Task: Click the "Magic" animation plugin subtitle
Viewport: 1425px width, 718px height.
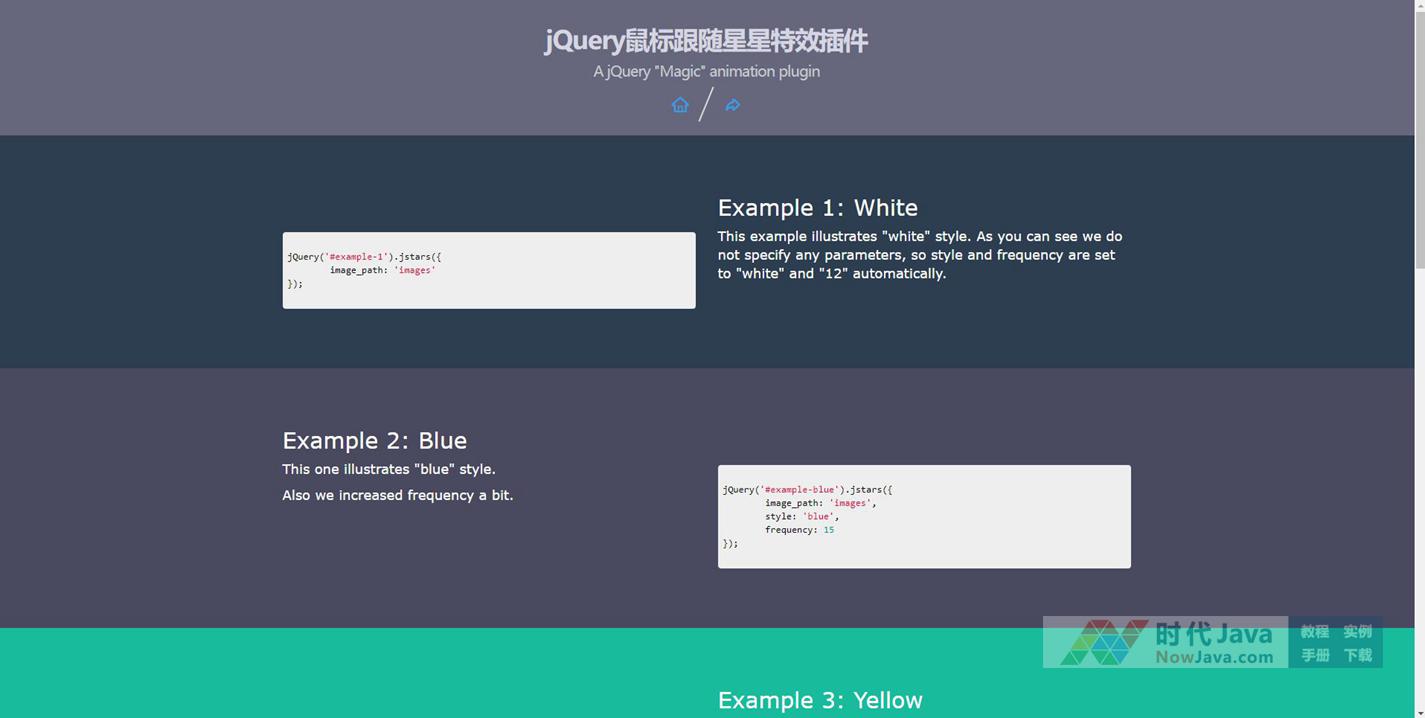Action: [x=706, y=71]
